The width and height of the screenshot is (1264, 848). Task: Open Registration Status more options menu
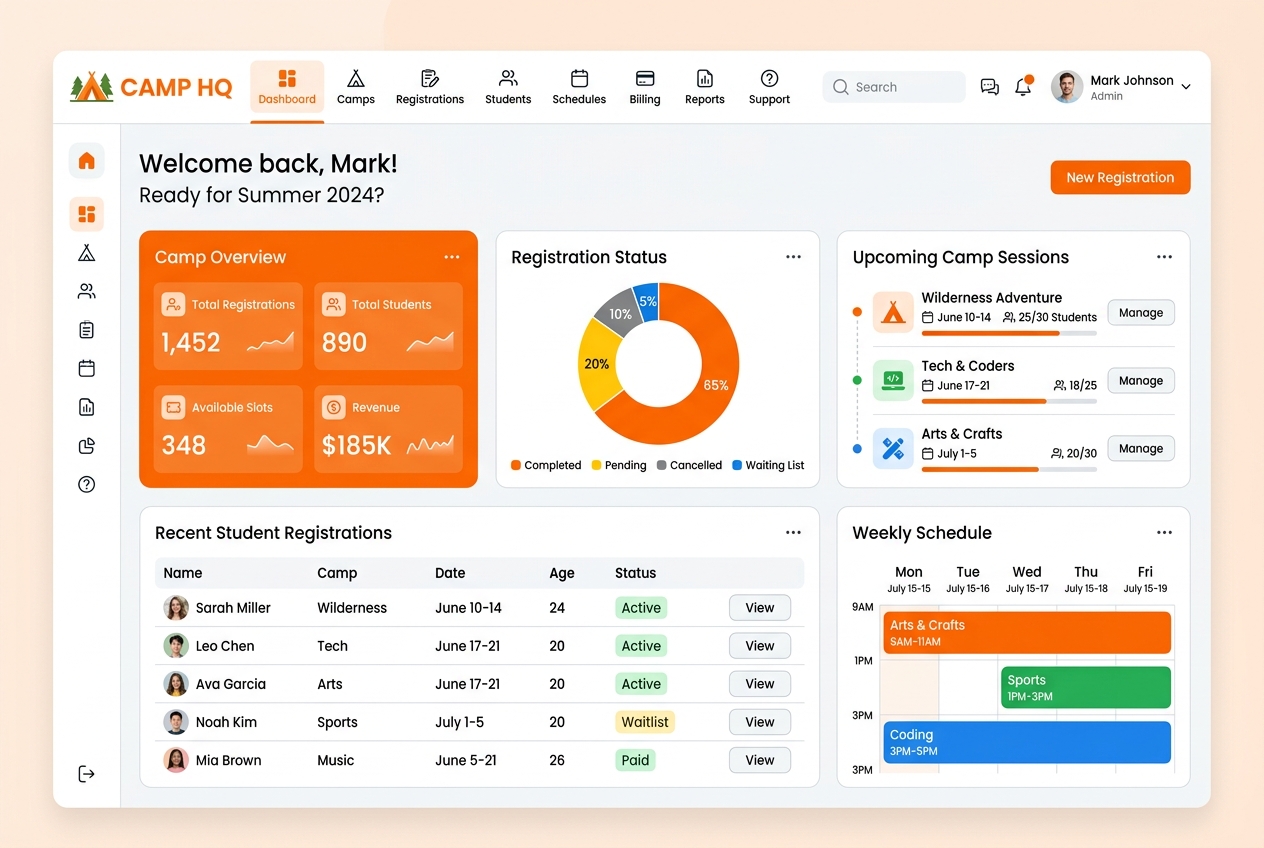click(x=793, y=257)
